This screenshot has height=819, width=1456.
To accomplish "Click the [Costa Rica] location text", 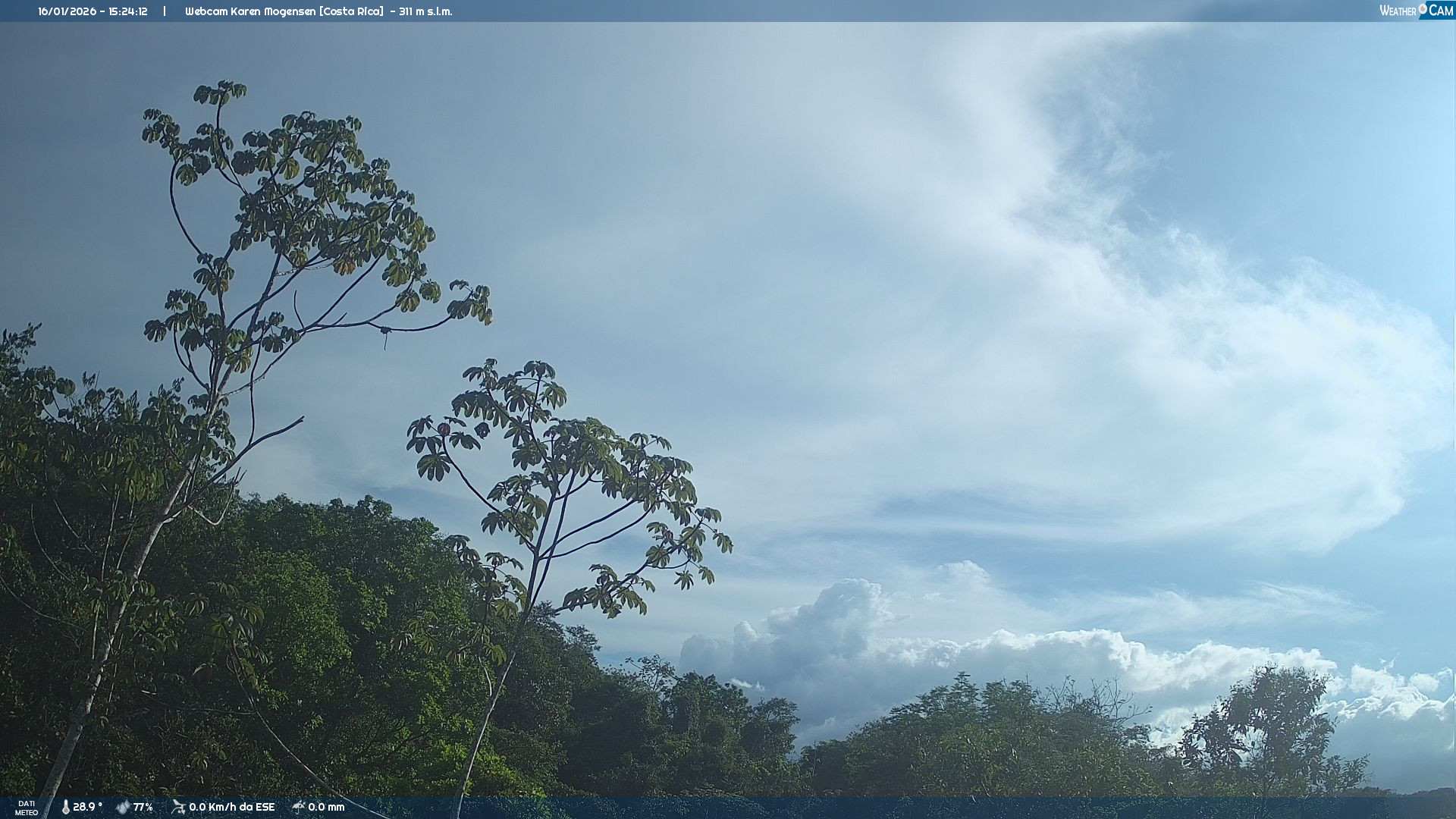I will tap(352, 11).
